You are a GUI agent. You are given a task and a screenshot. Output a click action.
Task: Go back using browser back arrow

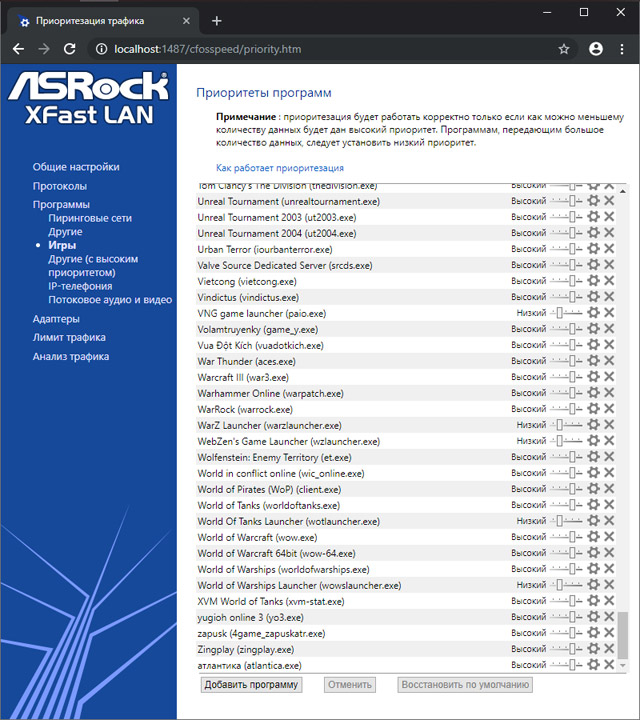point(18,49)
